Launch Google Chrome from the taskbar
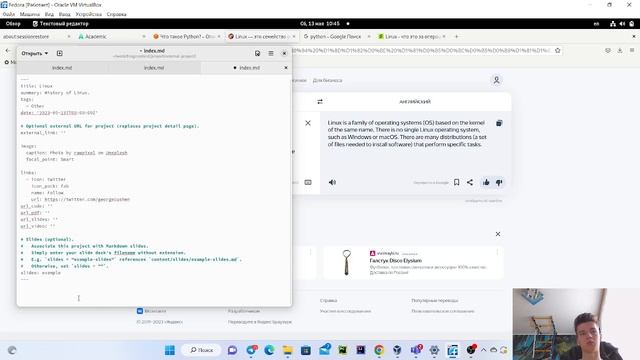Screen dimensions: 640x360 click(x=379, y=350)
